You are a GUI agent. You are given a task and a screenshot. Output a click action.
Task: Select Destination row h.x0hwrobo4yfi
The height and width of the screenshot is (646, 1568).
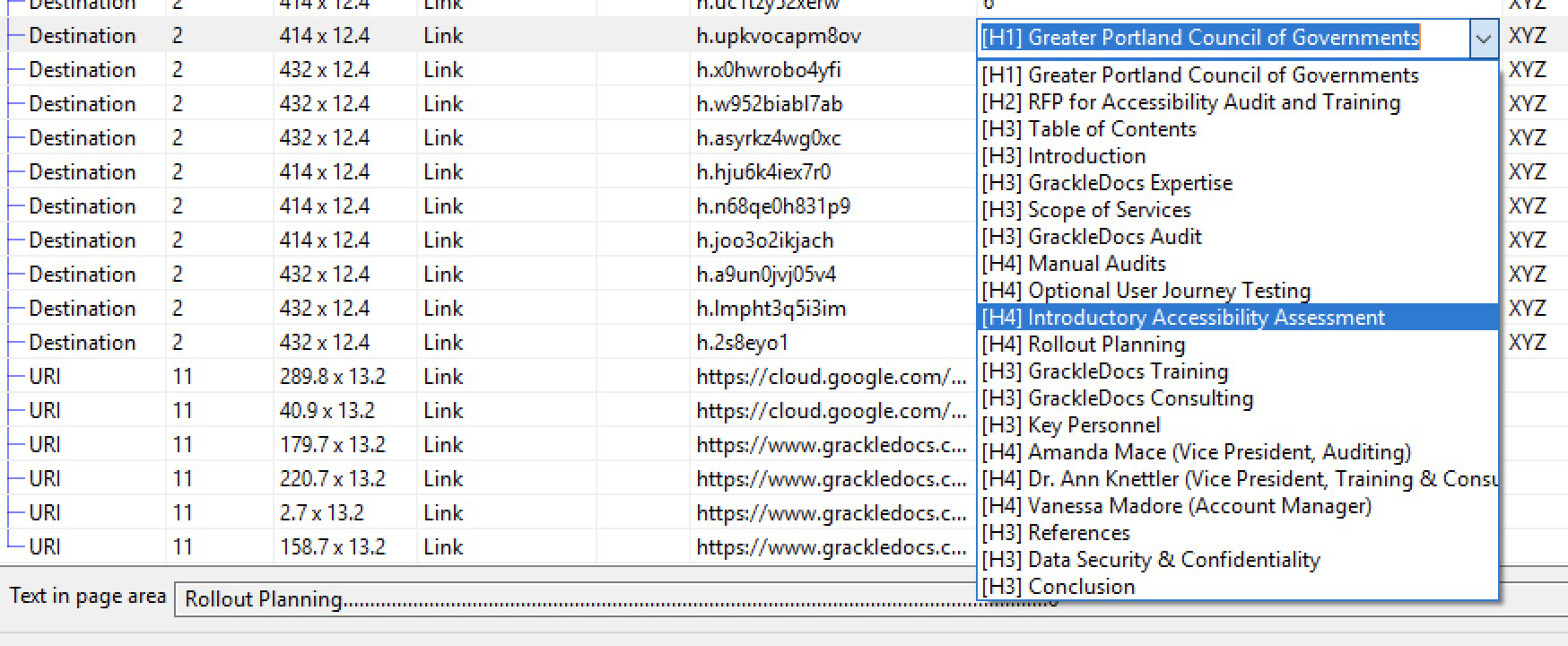point(784,70)
